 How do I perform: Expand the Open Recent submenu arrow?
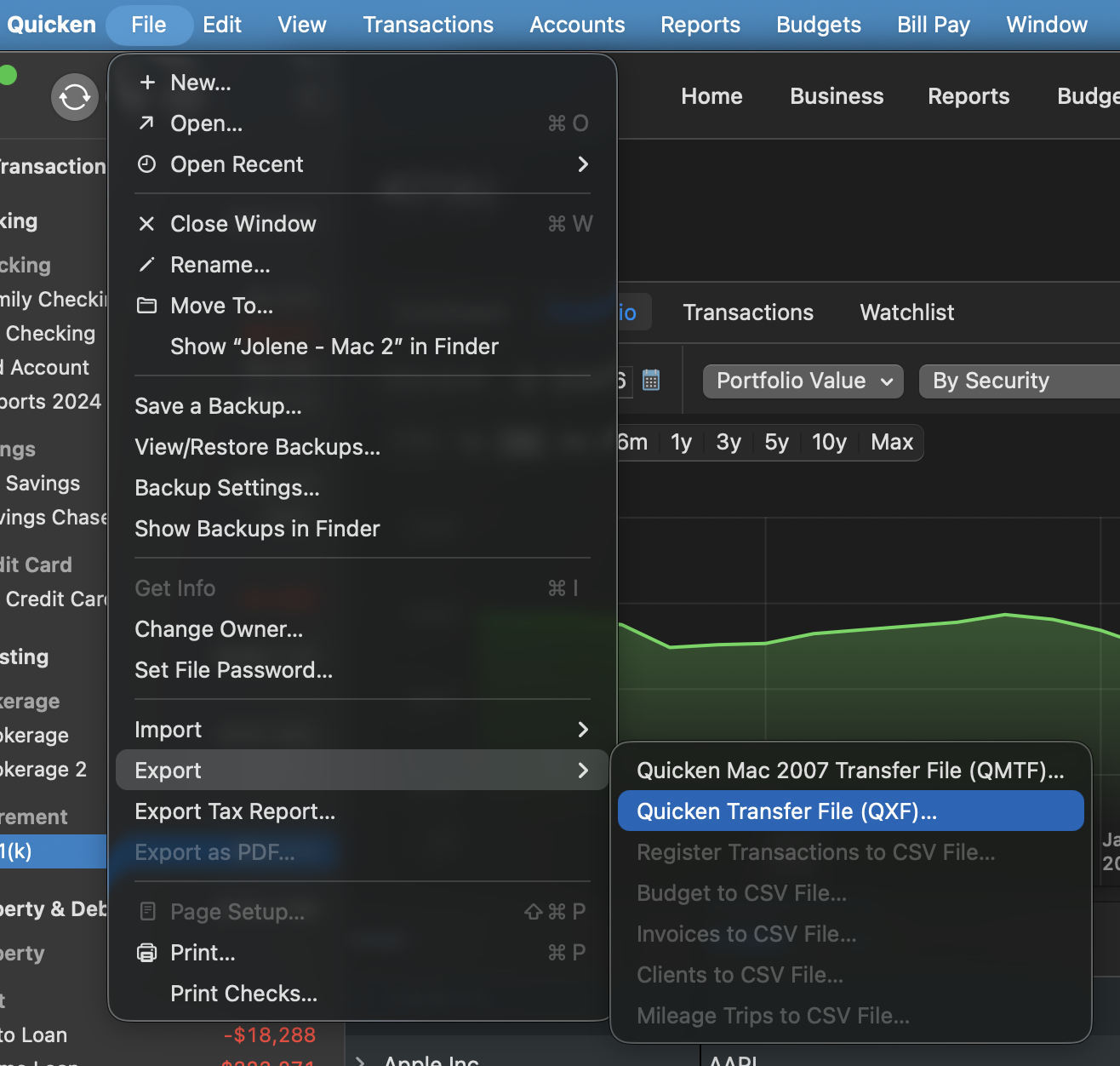click(x=583, y=163)
